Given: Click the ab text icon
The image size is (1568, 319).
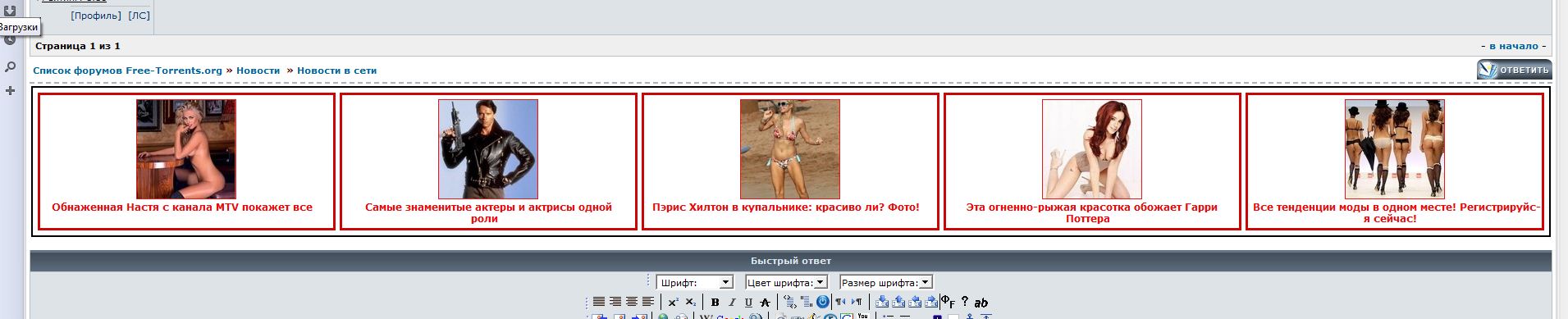Looking at the screenshot, I should pyautogui.click(x=981, y=303).
